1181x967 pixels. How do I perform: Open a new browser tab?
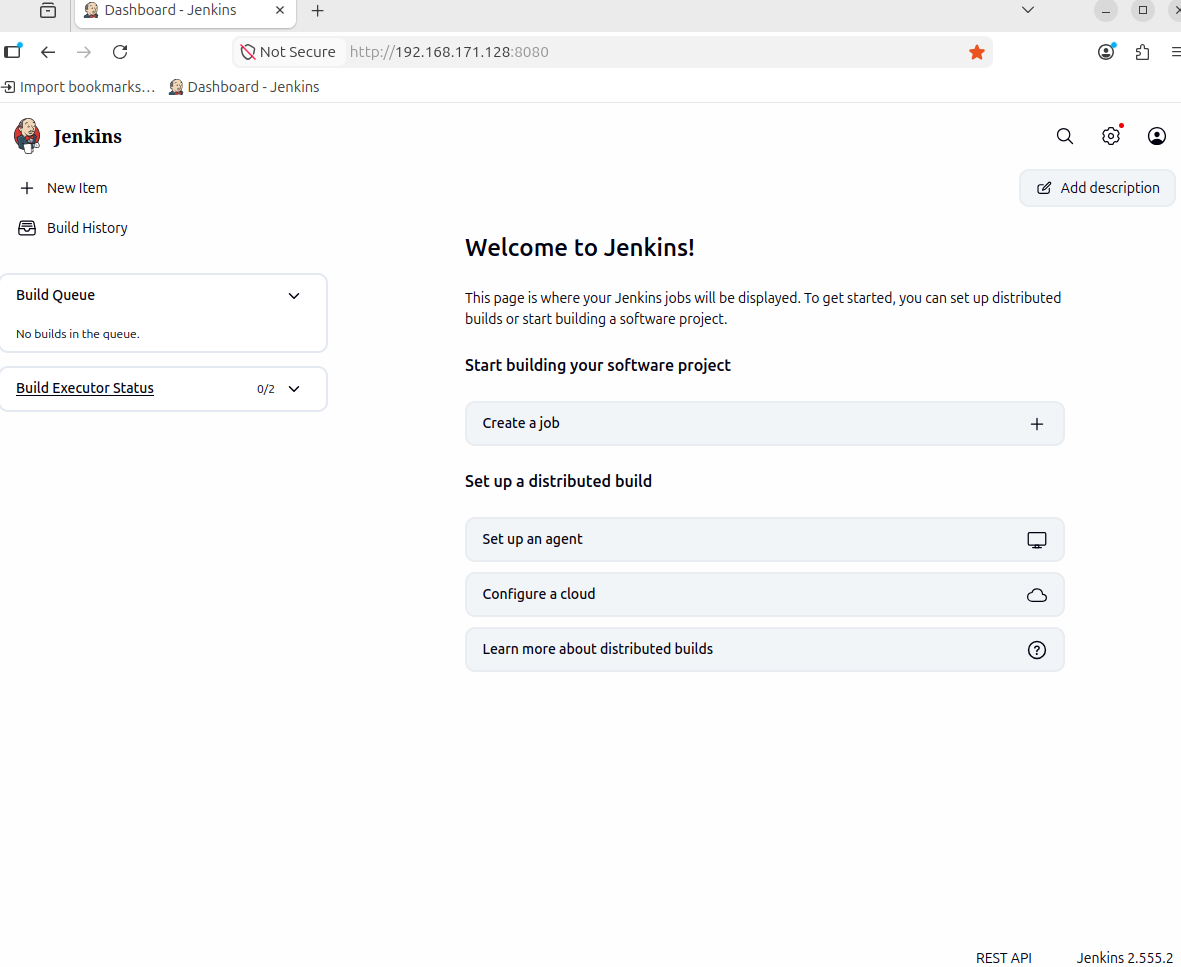click(318, 11)
